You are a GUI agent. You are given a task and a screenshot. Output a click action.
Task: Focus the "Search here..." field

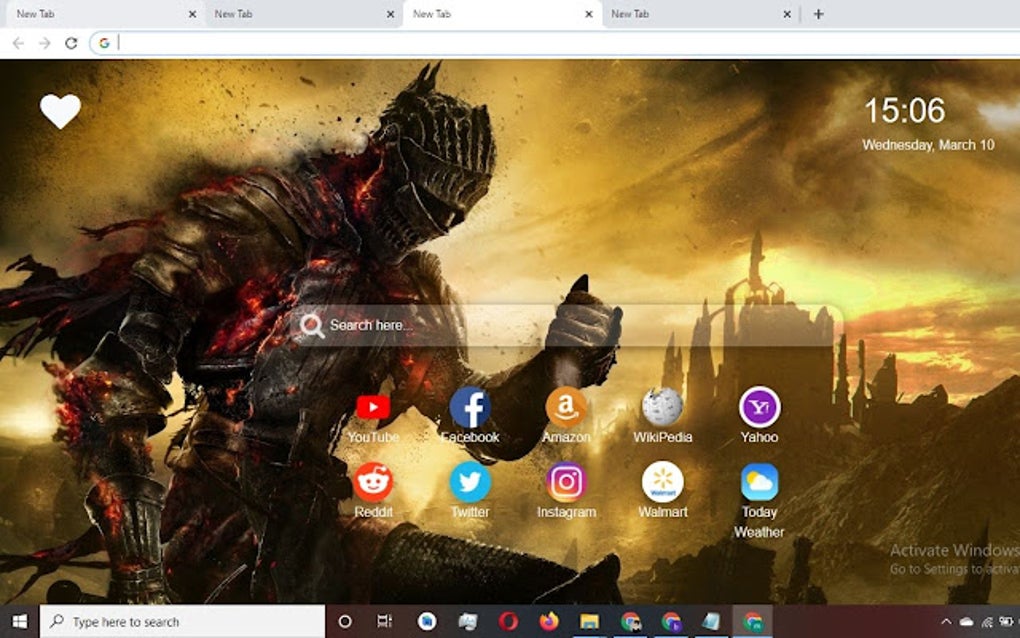pos(566,325)
